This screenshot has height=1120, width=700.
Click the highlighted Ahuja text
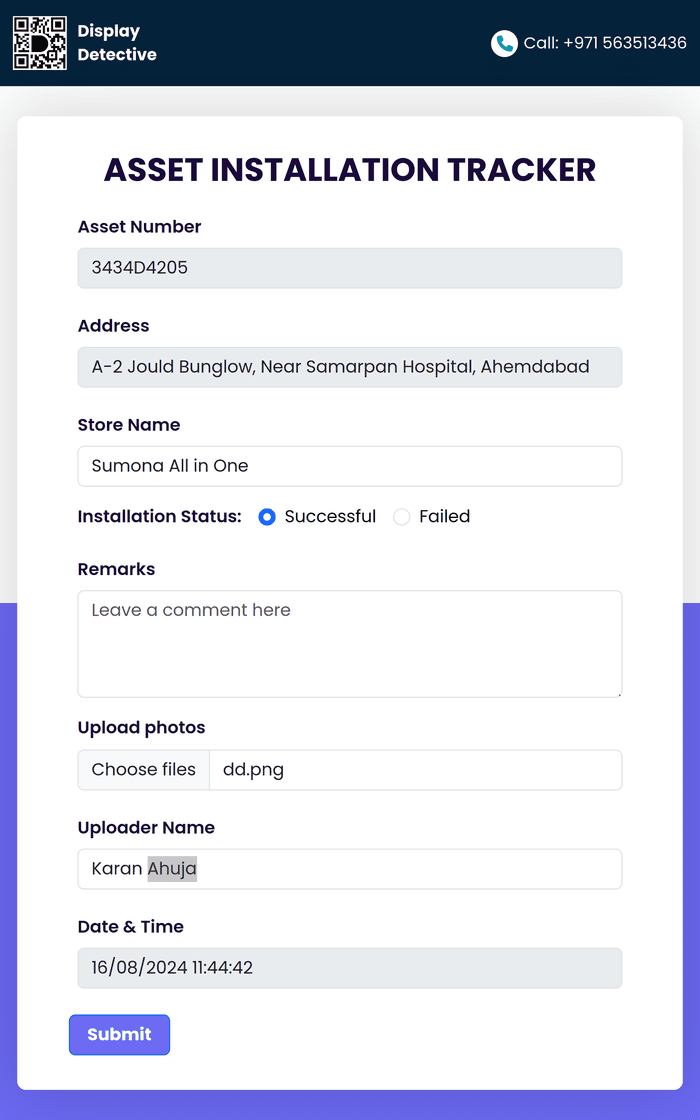tap(172, 869)
